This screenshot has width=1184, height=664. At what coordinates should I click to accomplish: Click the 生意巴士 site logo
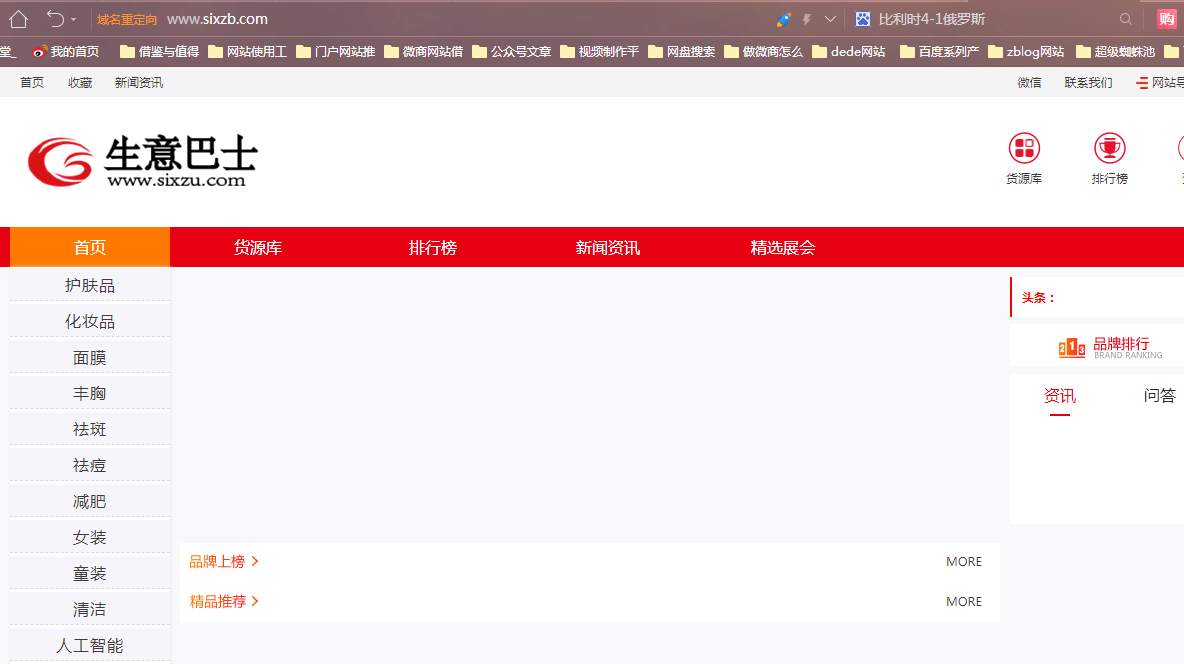click(x=143, y=160)
